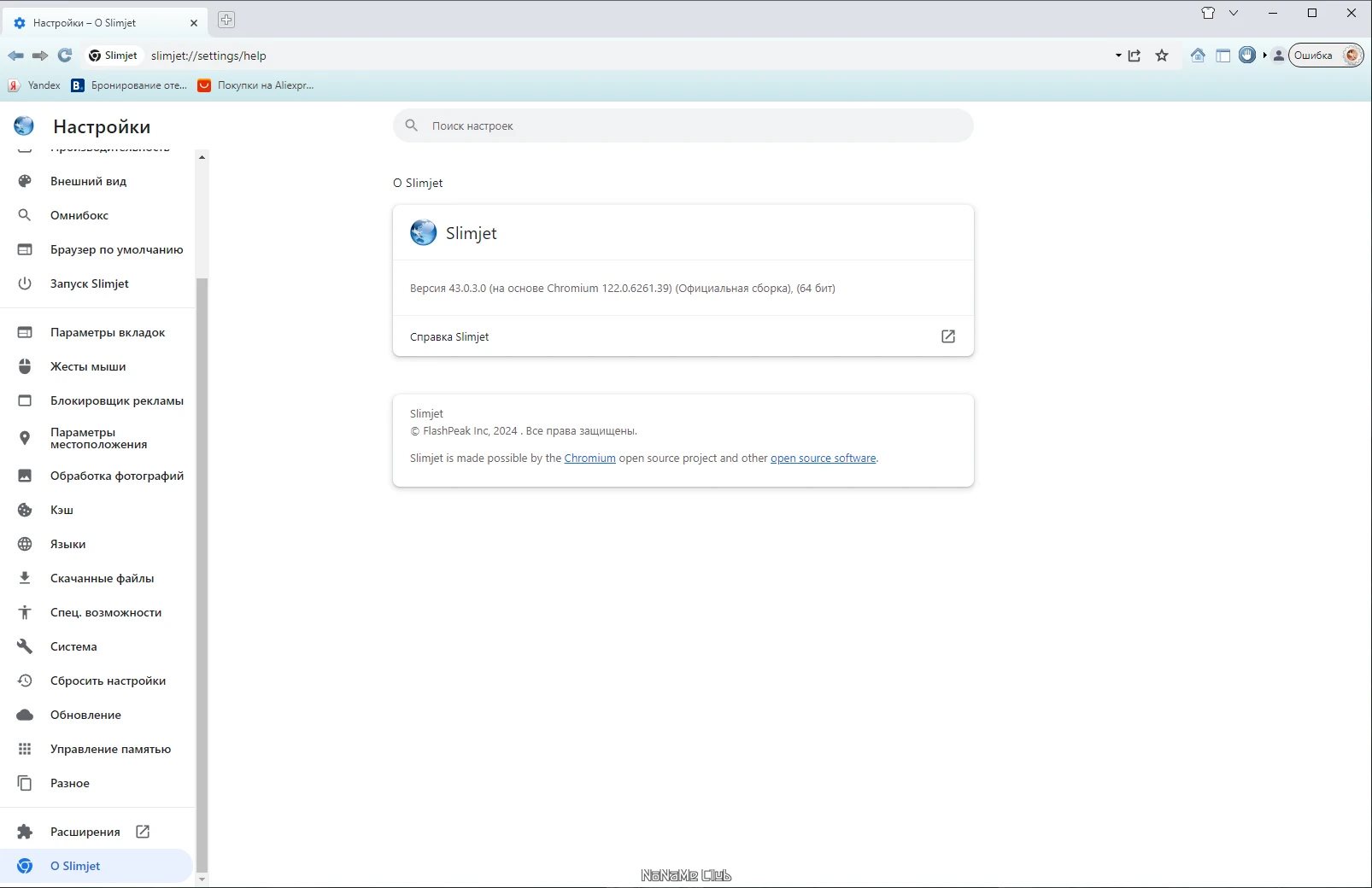Image resolution: width=1372 pixels, height=888 pixels.
Task: Open a new tab with plus button
Action: (226, 20)
